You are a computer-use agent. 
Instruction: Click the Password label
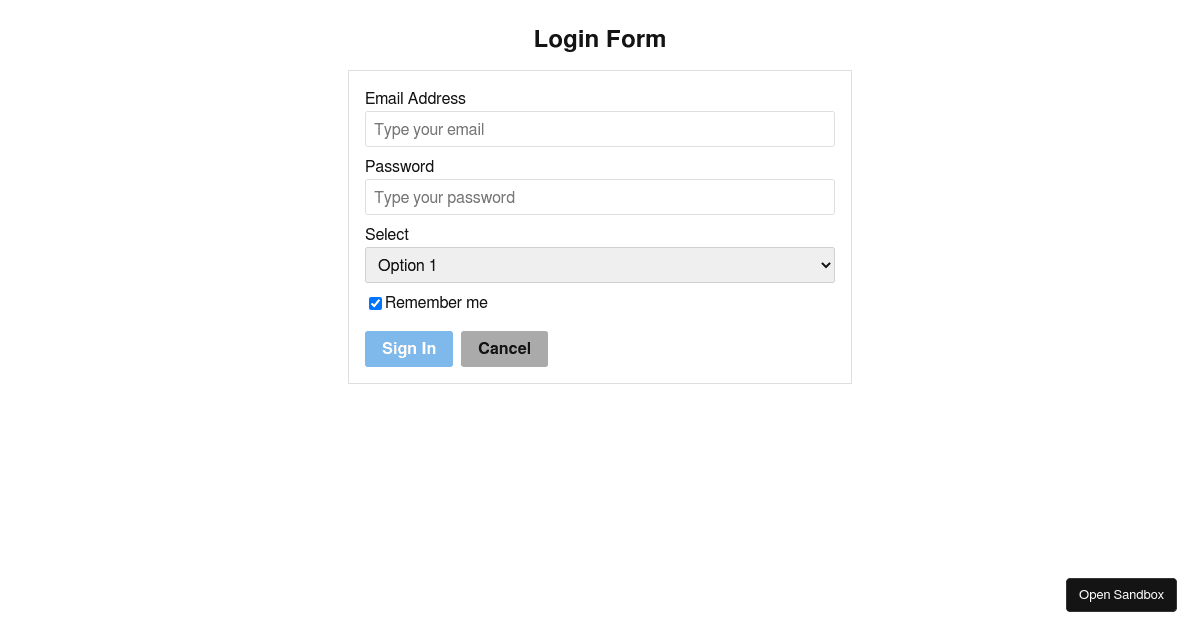(x=399, y=166)
